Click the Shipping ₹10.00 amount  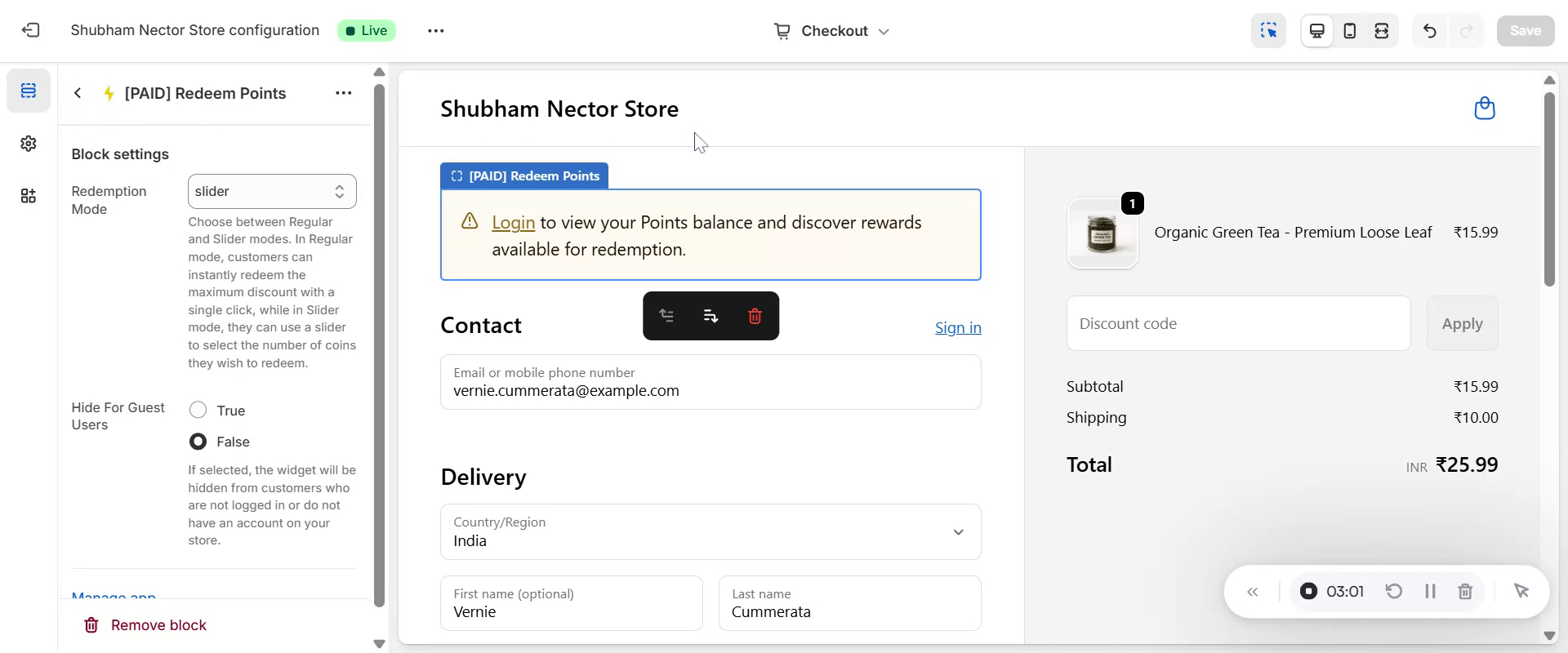[1476, 417]
